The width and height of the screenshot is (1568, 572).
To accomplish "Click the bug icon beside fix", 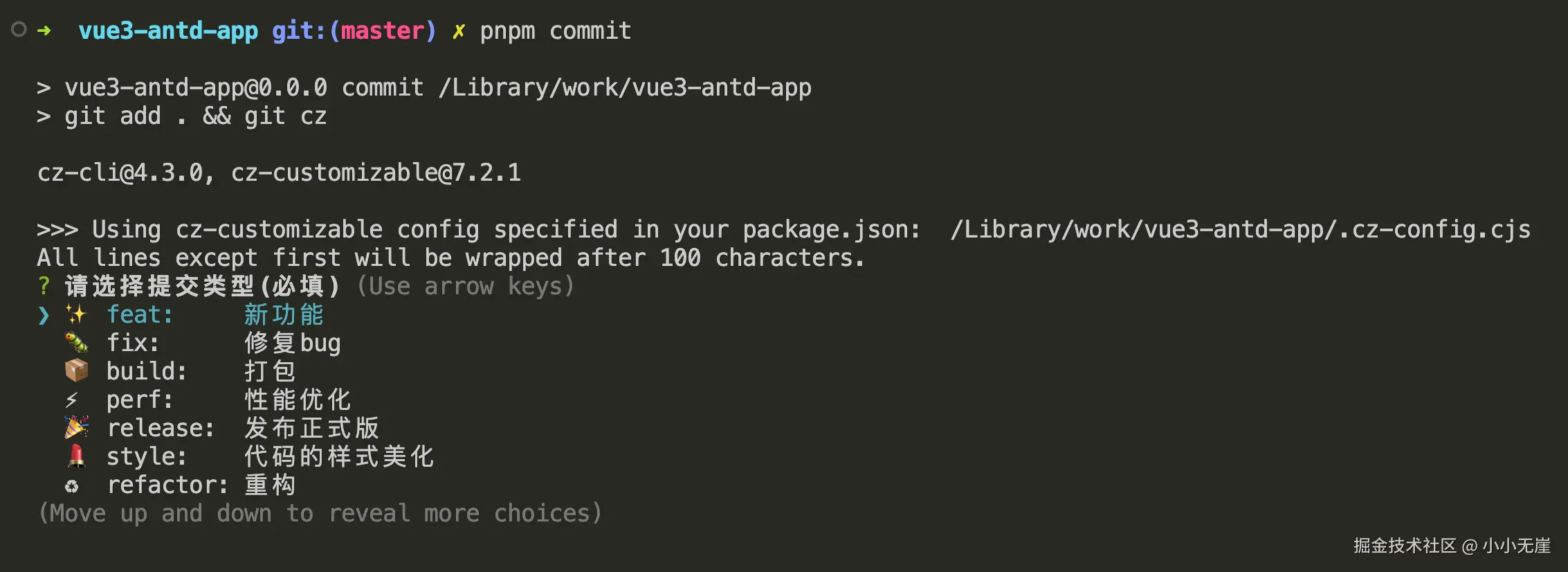I will pyautogui.click(x=76, y=343).
